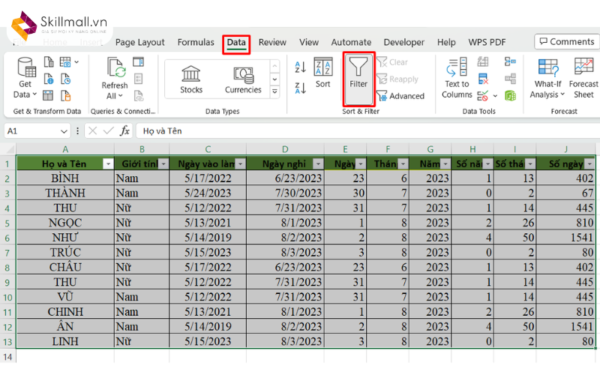Image resolution: width=600 pixels, height=375 pixels.
Task: Select cell with value 67
Action: (566, 193)
